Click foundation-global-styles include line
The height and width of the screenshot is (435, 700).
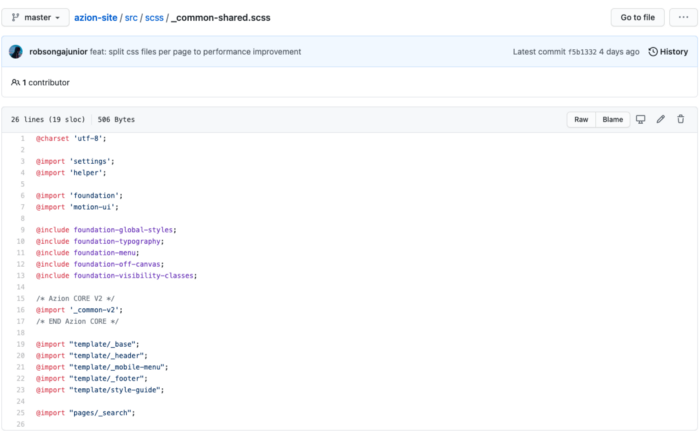point(106,230)
